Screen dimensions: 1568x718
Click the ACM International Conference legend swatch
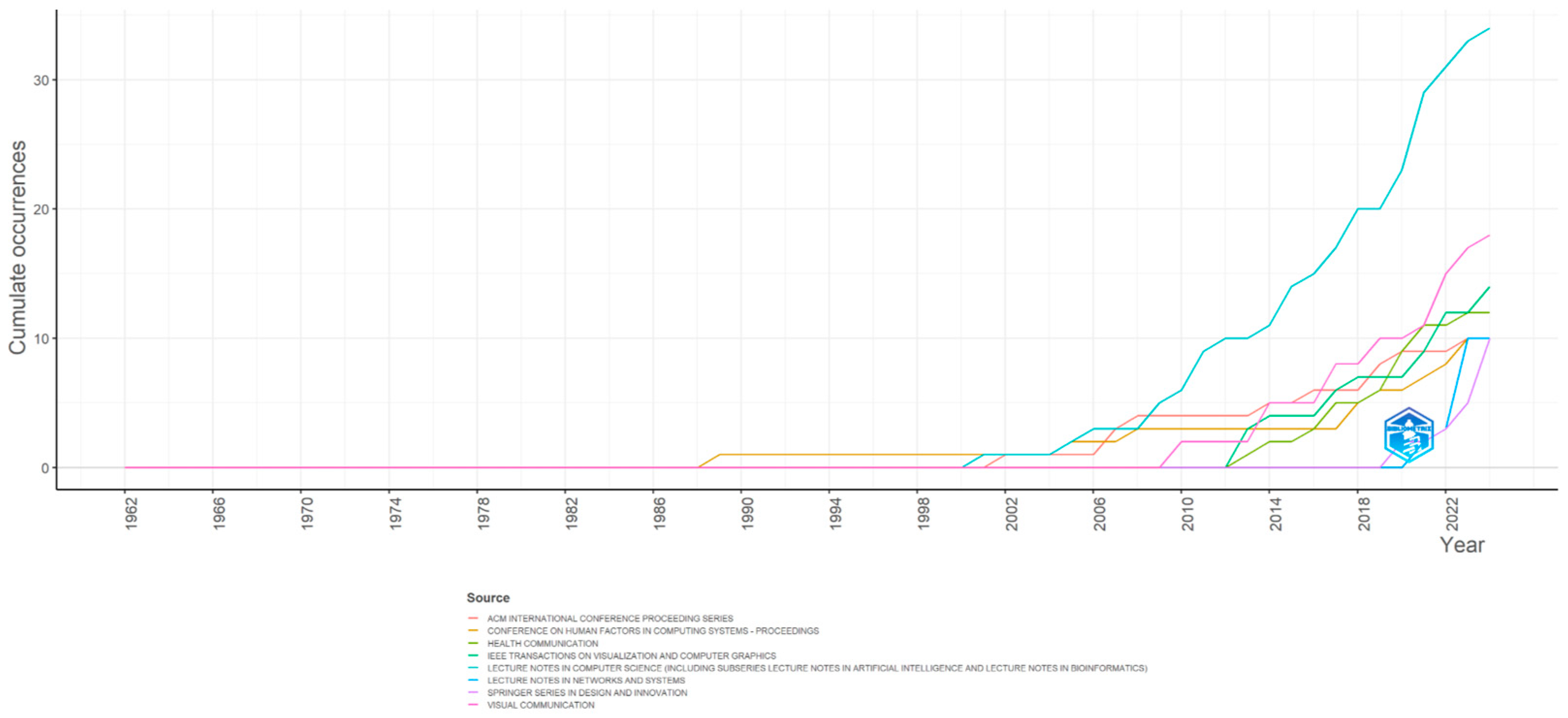click(x=473, y=618)
